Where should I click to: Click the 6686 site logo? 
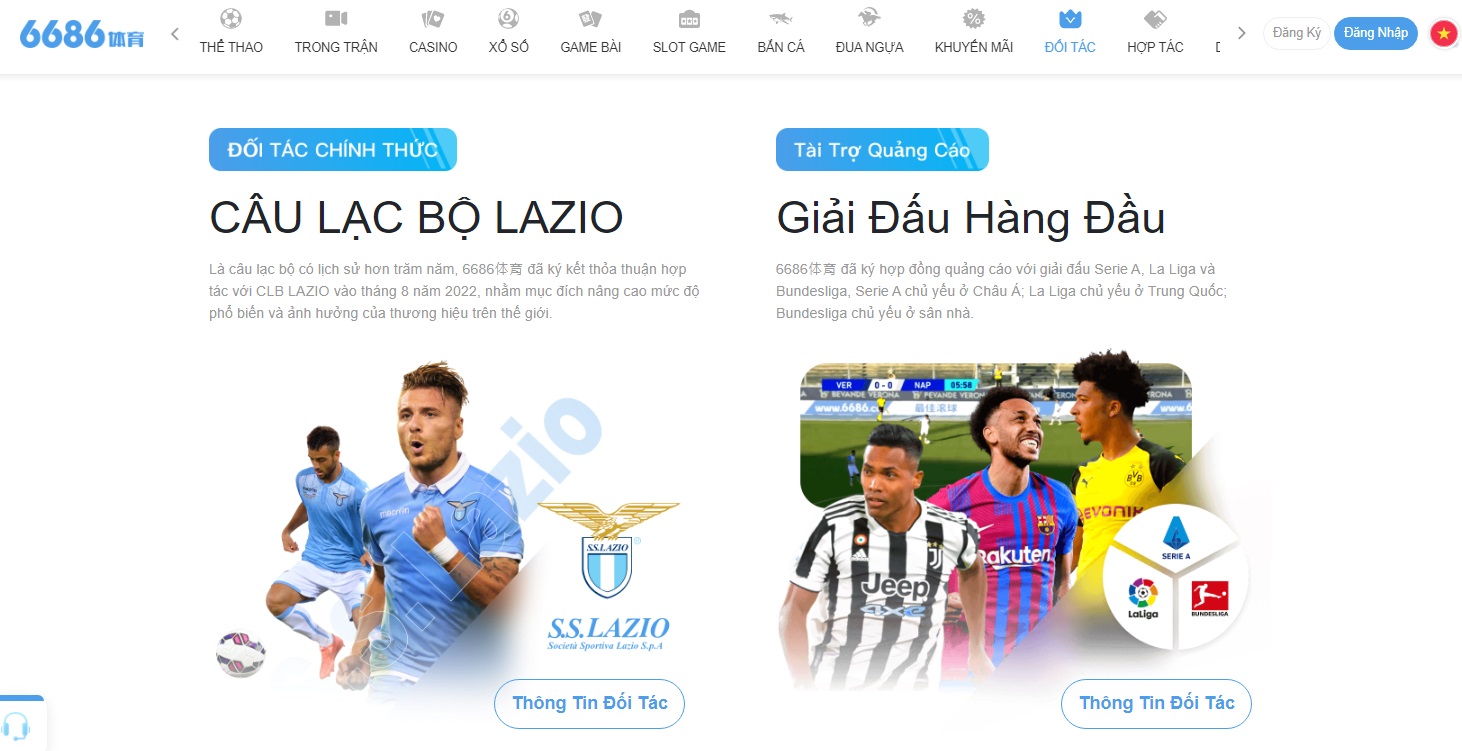pyautogui.click(x=82, y=33)
